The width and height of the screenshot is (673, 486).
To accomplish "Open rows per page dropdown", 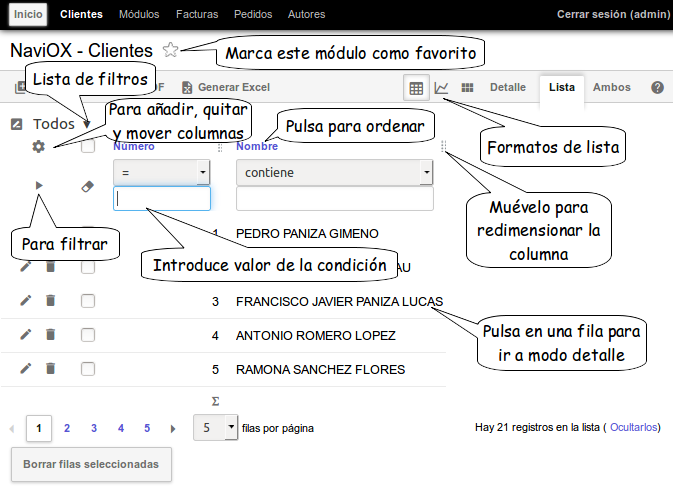I will click(x=215, y=427).
